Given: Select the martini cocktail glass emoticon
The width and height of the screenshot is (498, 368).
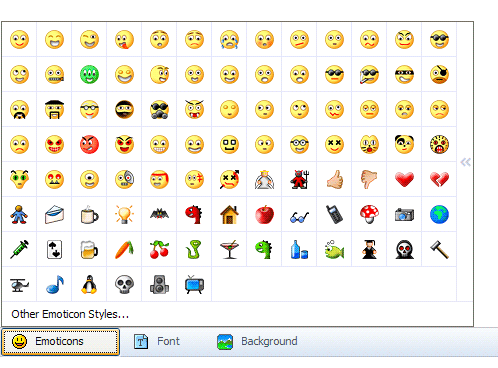Looking at the screenshot, I should click(x=229, y=249).
